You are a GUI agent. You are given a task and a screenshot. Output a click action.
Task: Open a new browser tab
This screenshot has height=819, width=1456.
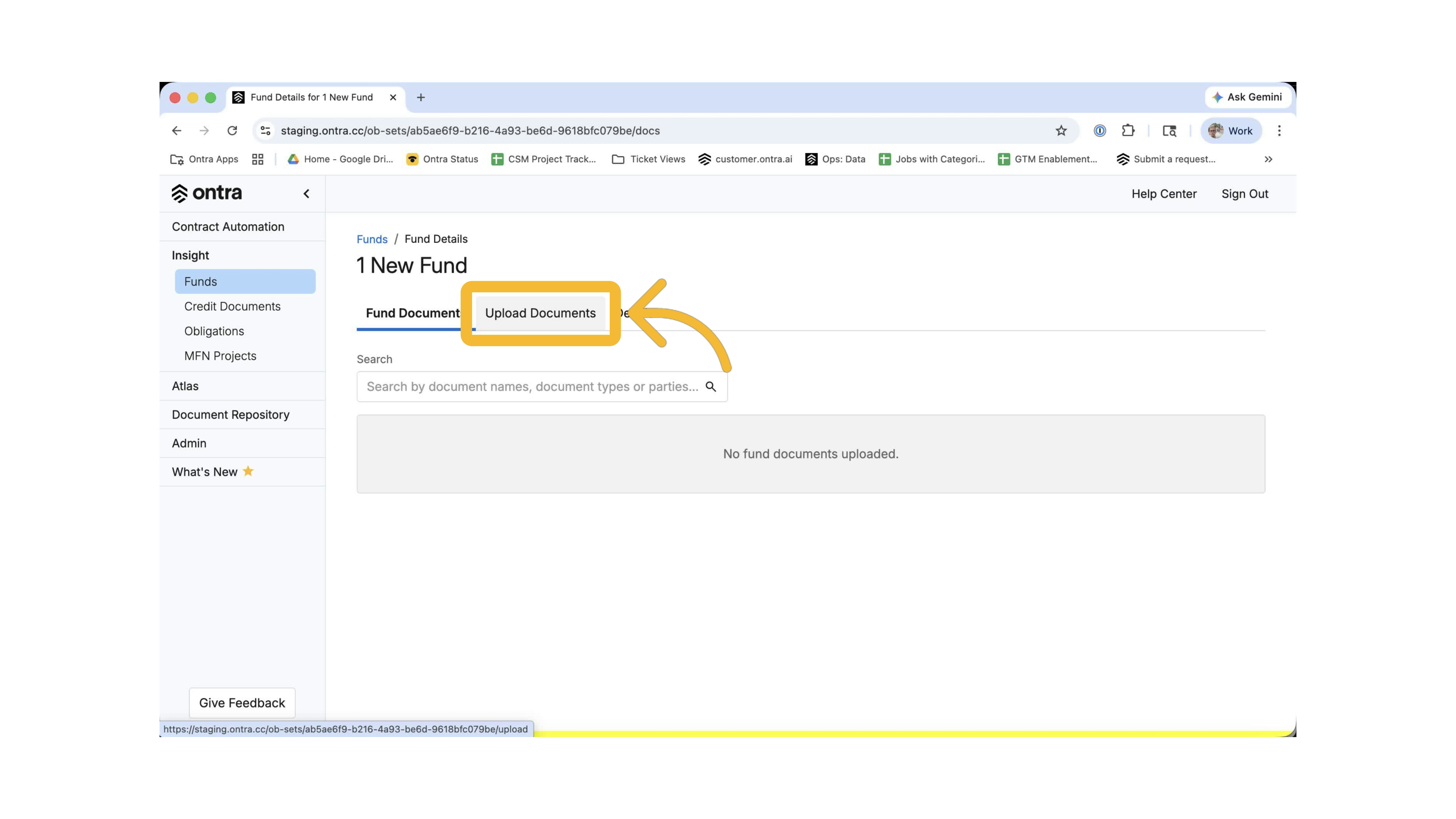(420, 97)
